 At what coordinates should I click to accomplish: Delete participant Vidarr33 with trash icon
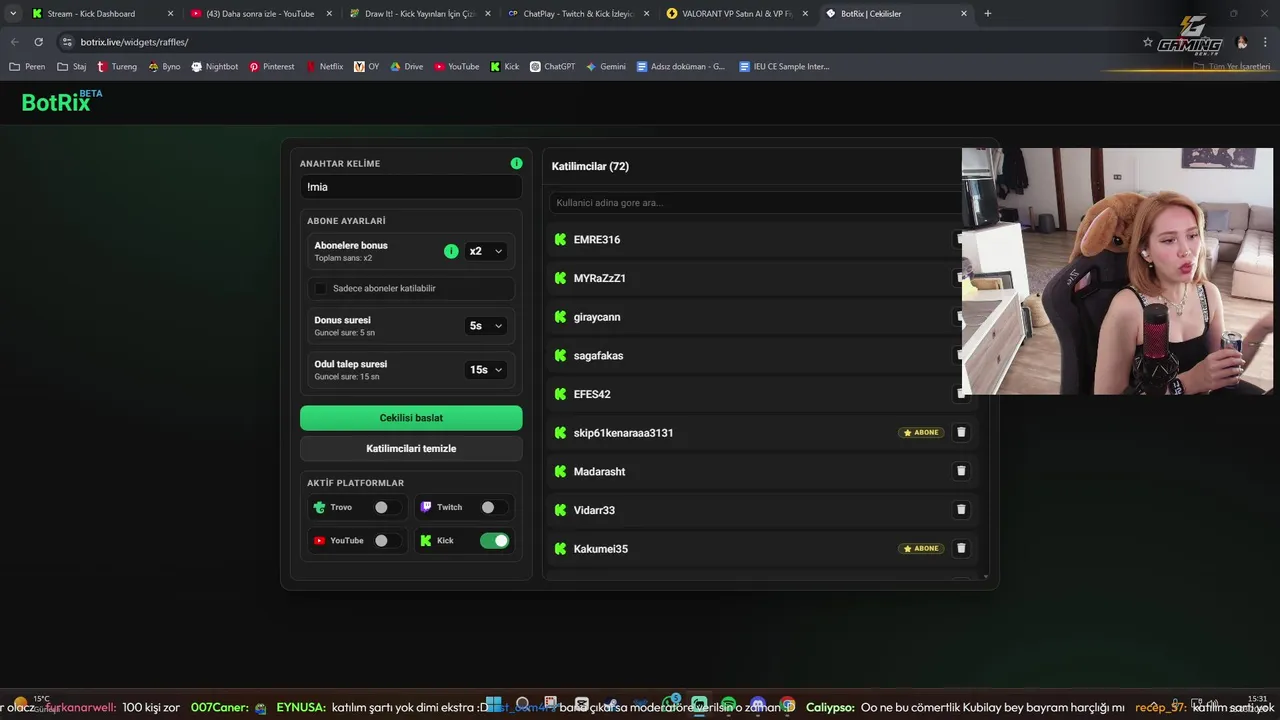[x=961, y=510]
